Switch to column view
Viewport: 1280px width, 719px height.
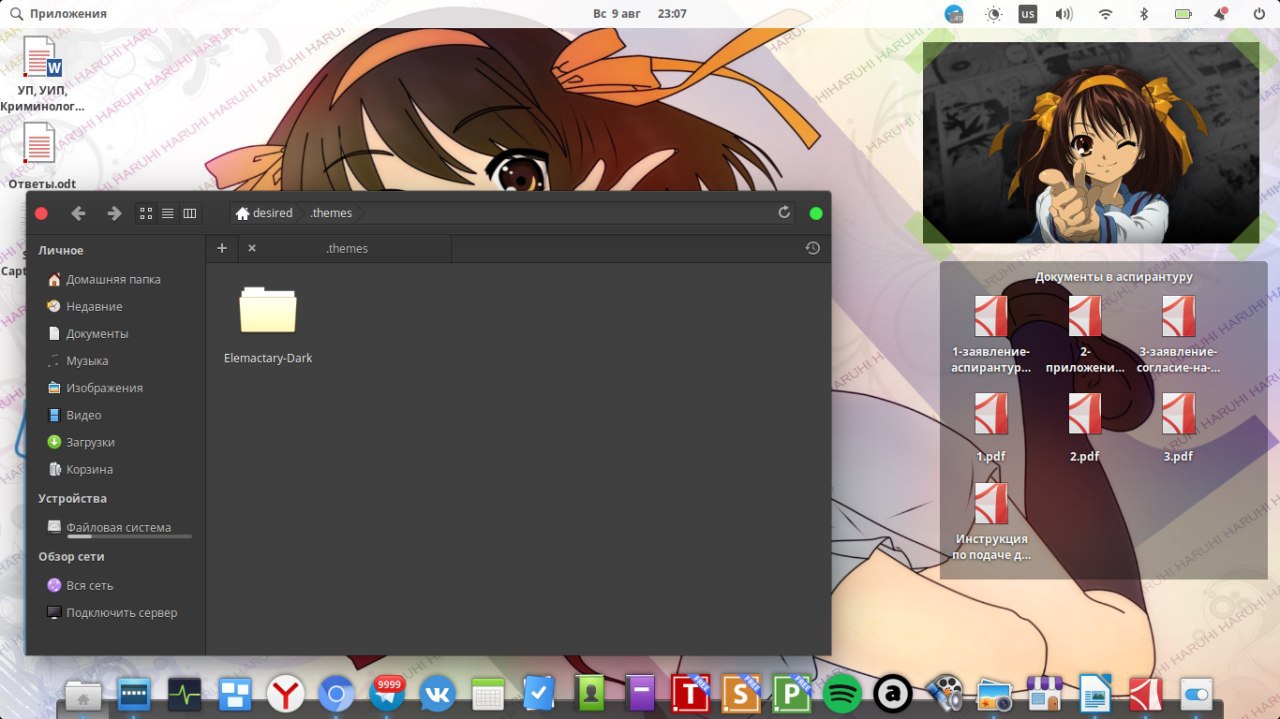click(190, 213)
